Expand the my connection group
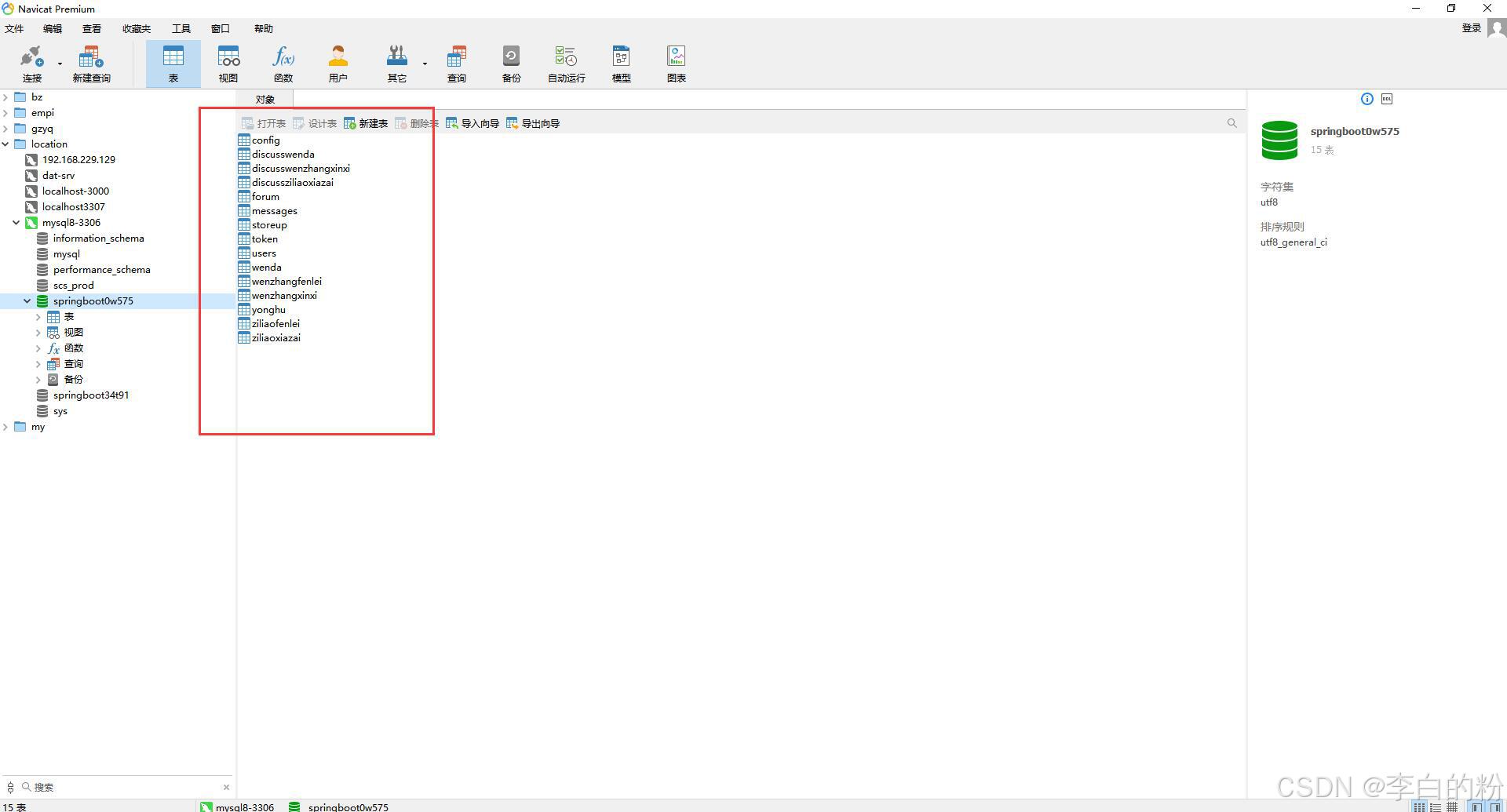 click(x=5, y=427)
